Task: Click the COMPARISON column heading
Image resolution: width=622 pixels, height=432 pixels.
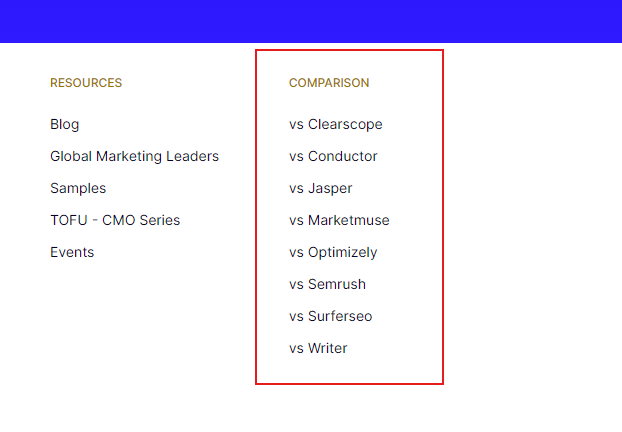Action: [329, 83]
